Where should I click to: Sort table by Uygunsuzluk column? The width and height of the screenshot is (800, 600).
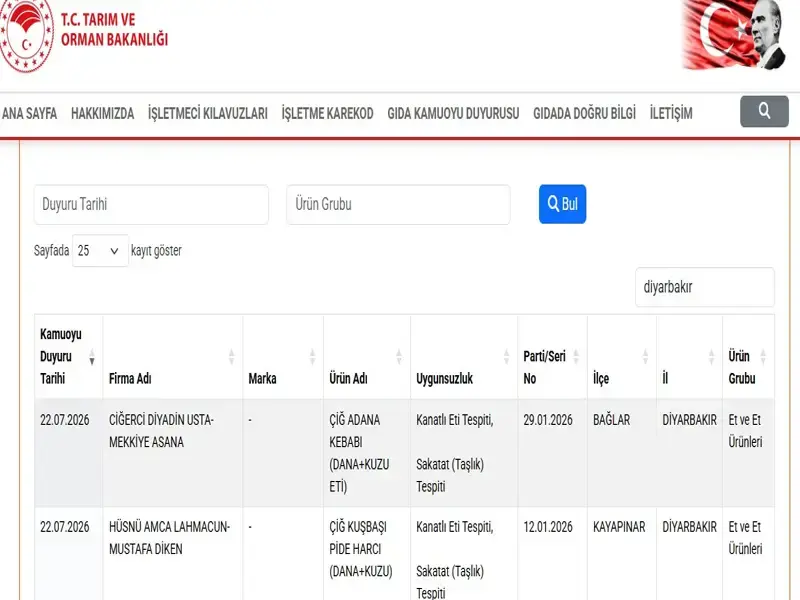[463, 357]
